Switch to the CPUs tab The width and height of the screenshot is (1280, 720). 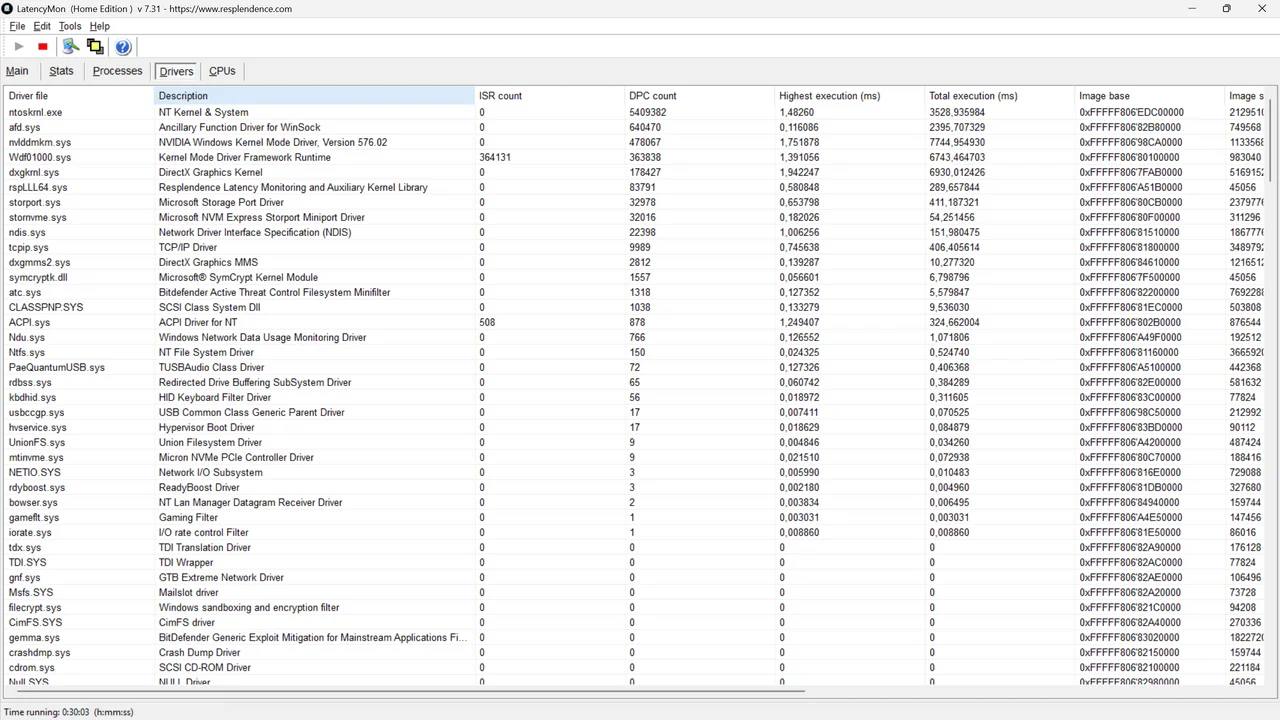pos(222,71)
